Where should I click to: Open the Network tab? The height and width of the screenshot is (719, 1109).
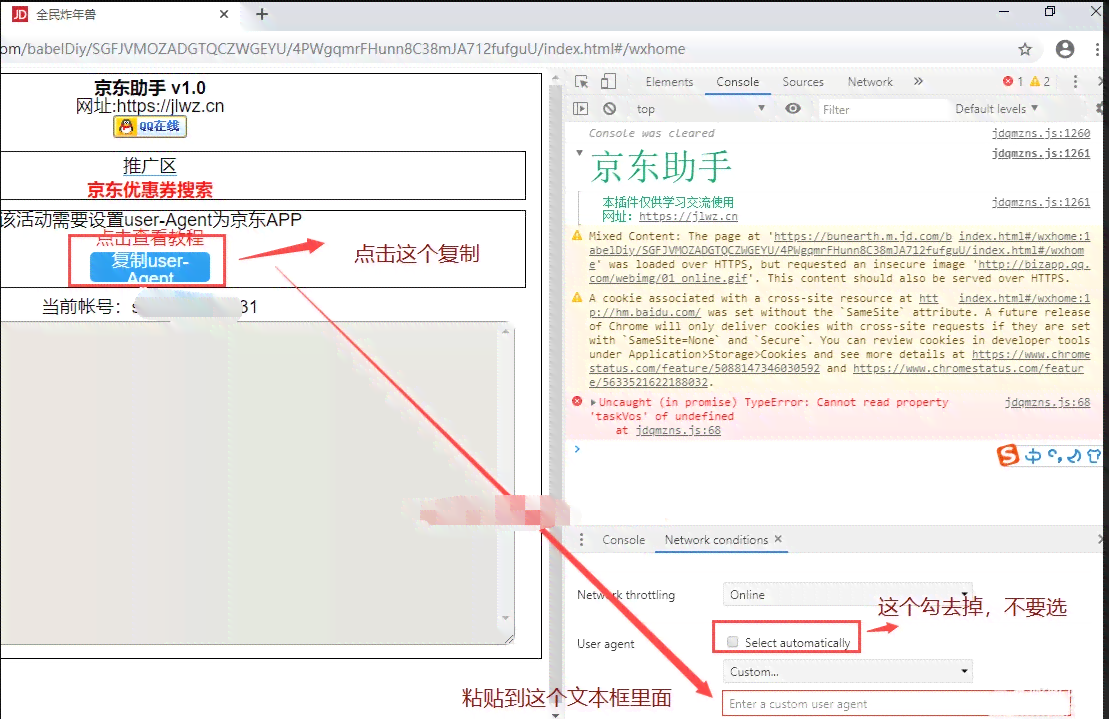pos(870,82)
